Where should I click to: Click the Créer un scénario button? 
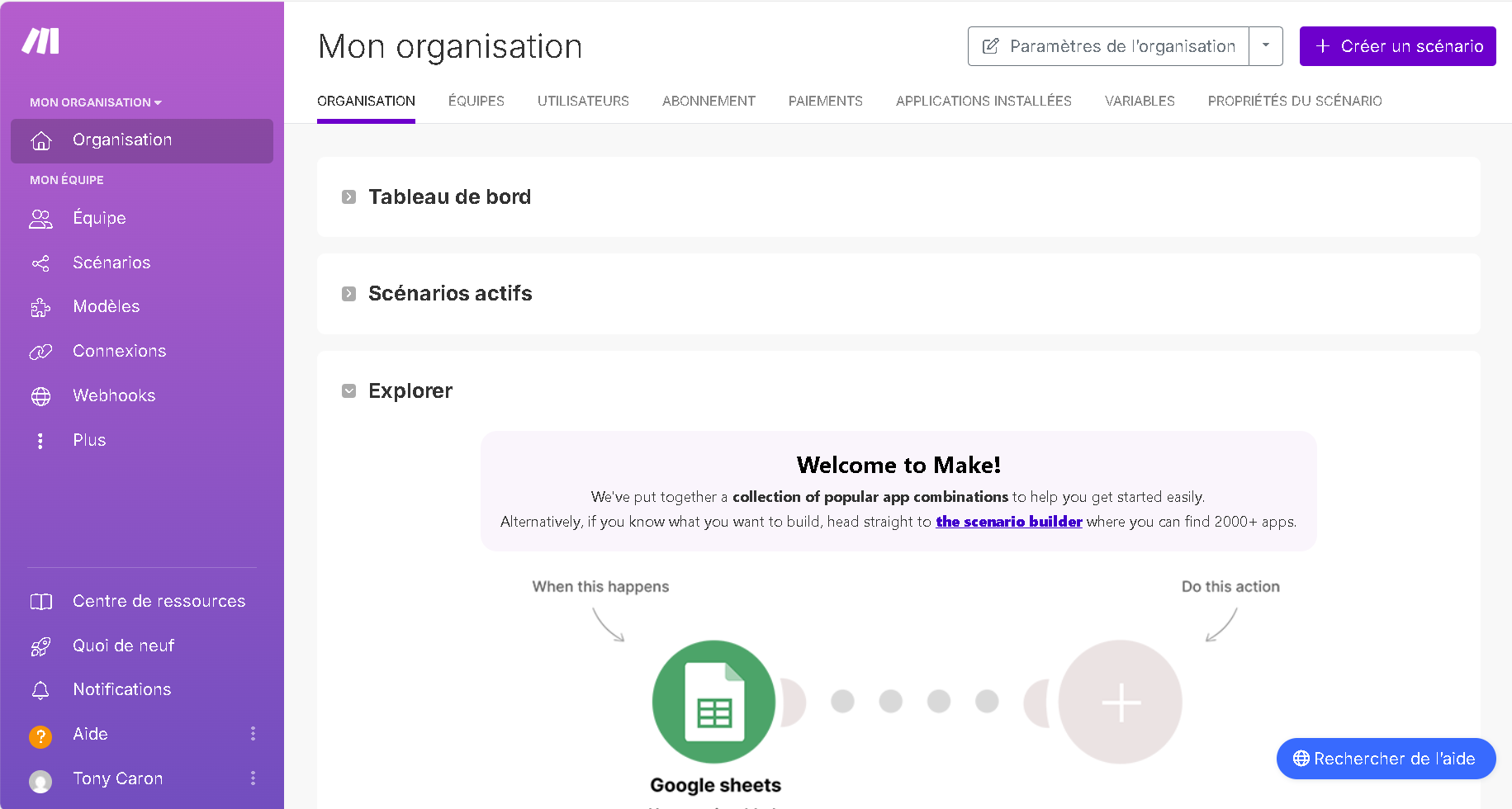[x=1397, y=46]
